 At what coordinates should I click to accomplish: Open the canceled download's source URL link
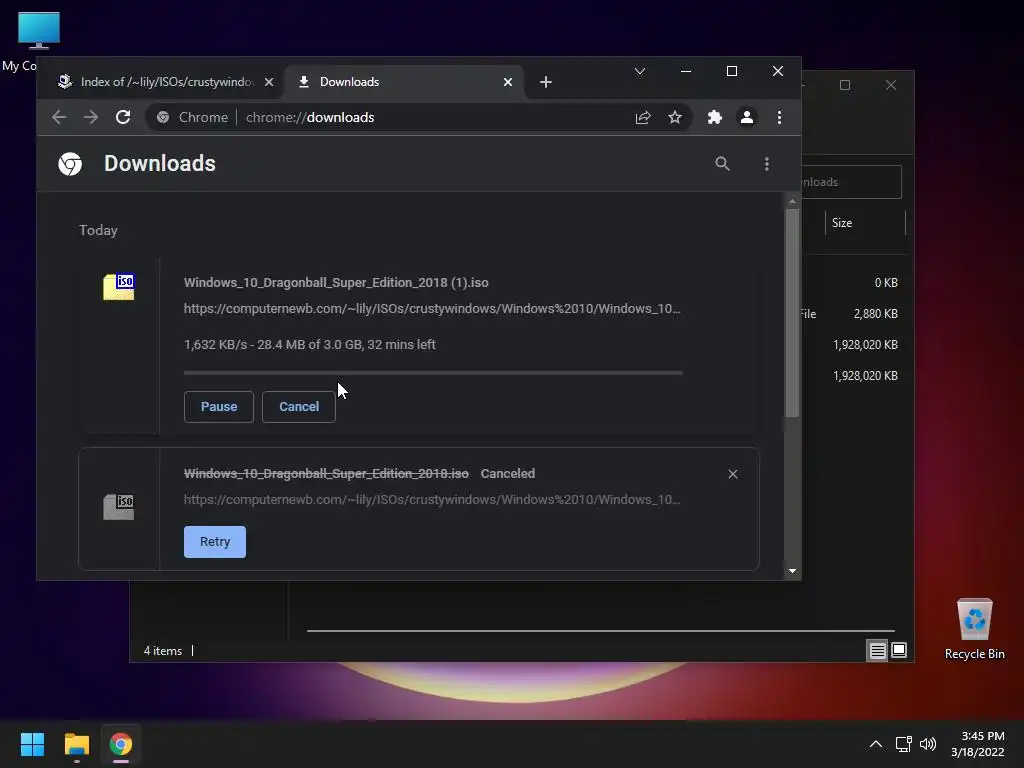click(x=432, y=500)
